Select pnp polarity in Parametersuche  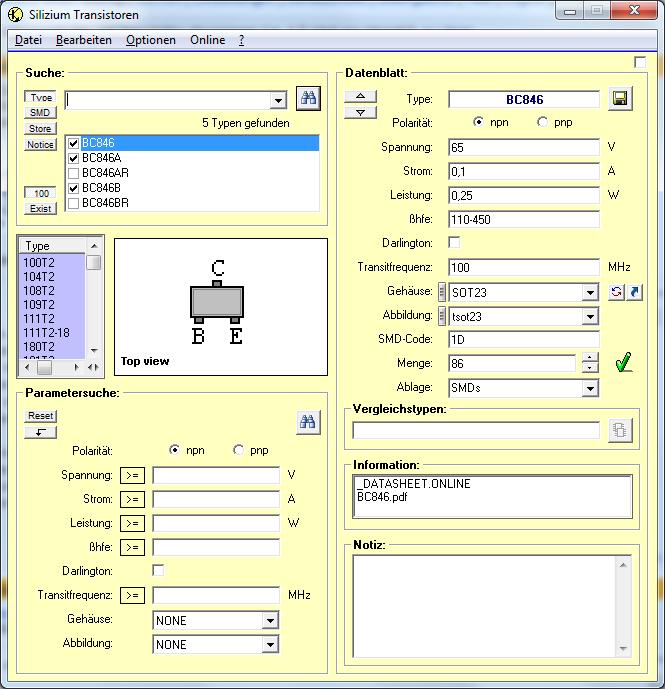(238, 450)
